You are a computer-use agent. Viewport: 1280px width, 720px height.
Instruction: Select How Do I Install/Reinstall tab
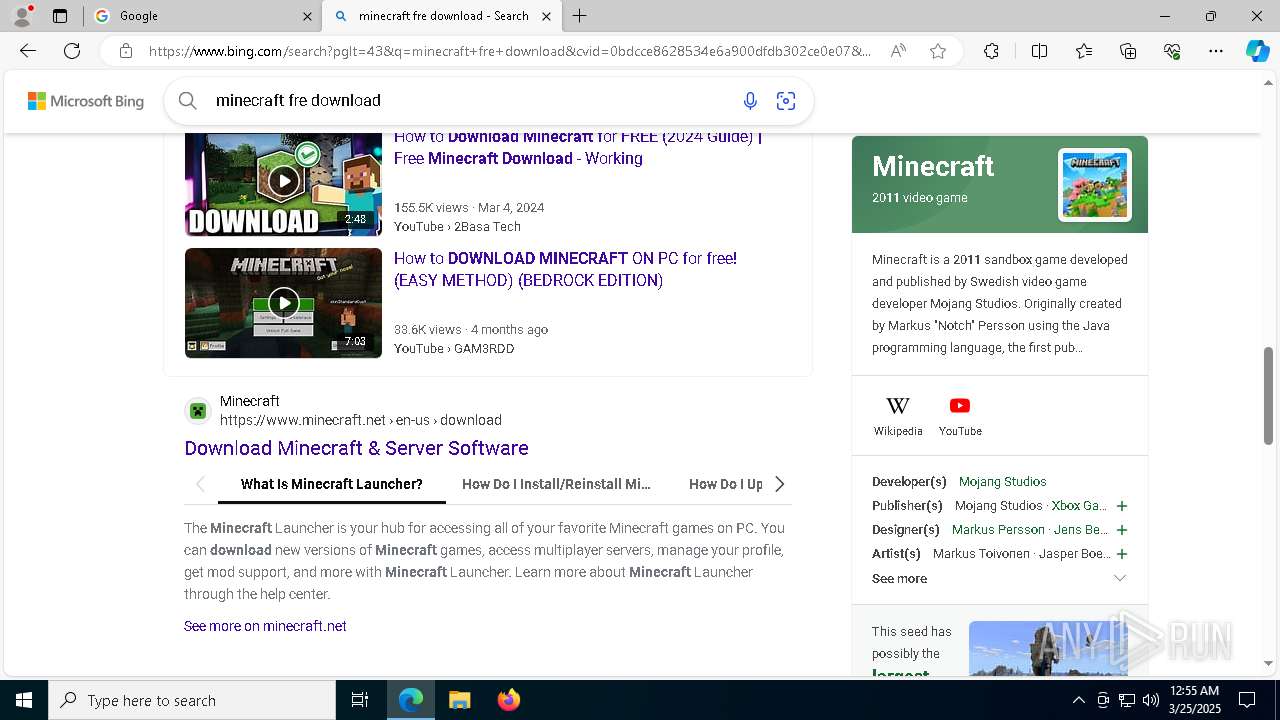556,484
